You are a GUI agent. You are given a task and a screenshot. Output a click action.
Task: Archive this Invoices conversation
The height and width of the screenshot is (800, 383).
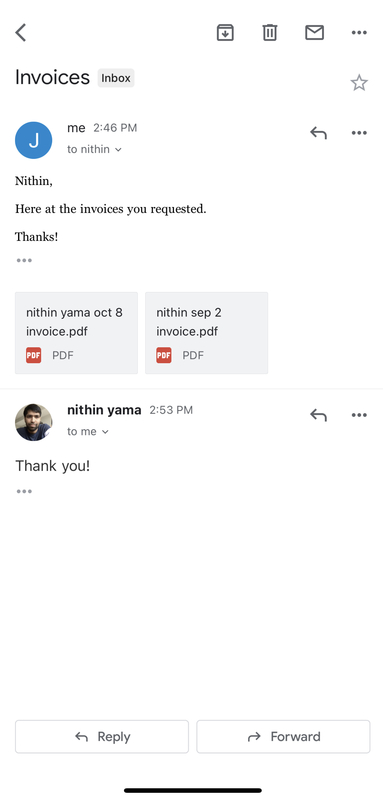coord(225,33)
